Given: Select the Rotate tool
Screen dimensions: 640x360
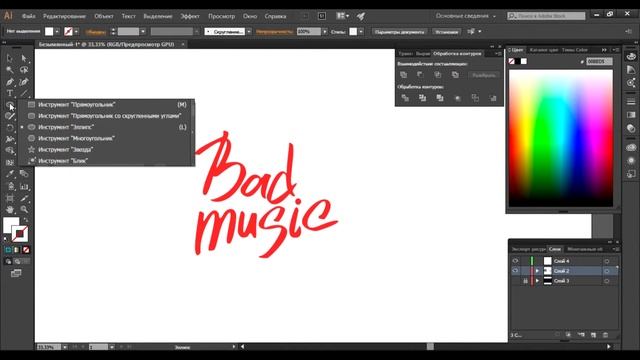Looking at the screenshot, I should [x=9, y=128].
